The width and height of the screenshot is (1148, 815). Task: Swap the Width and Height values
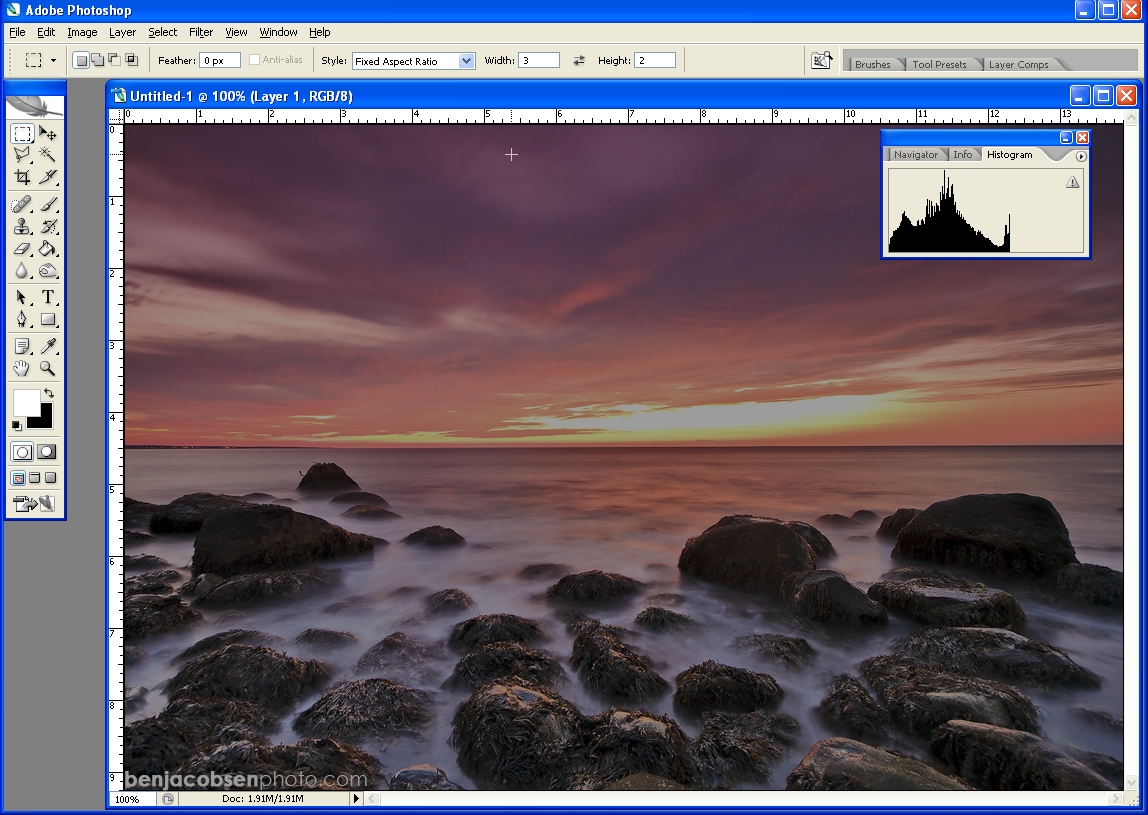pyautogui.click(x=579, y=61)
